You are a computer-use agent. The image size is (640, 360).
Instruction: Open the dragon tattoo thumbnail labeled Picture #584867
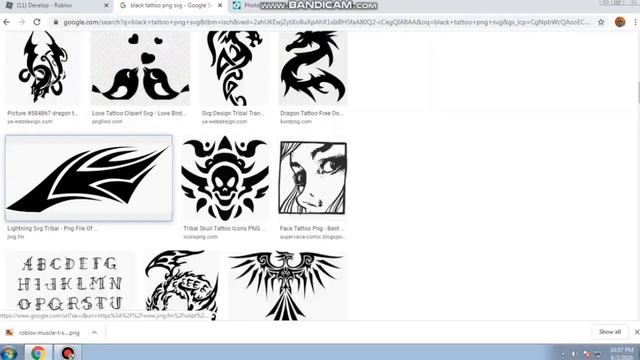click(43, 68)
